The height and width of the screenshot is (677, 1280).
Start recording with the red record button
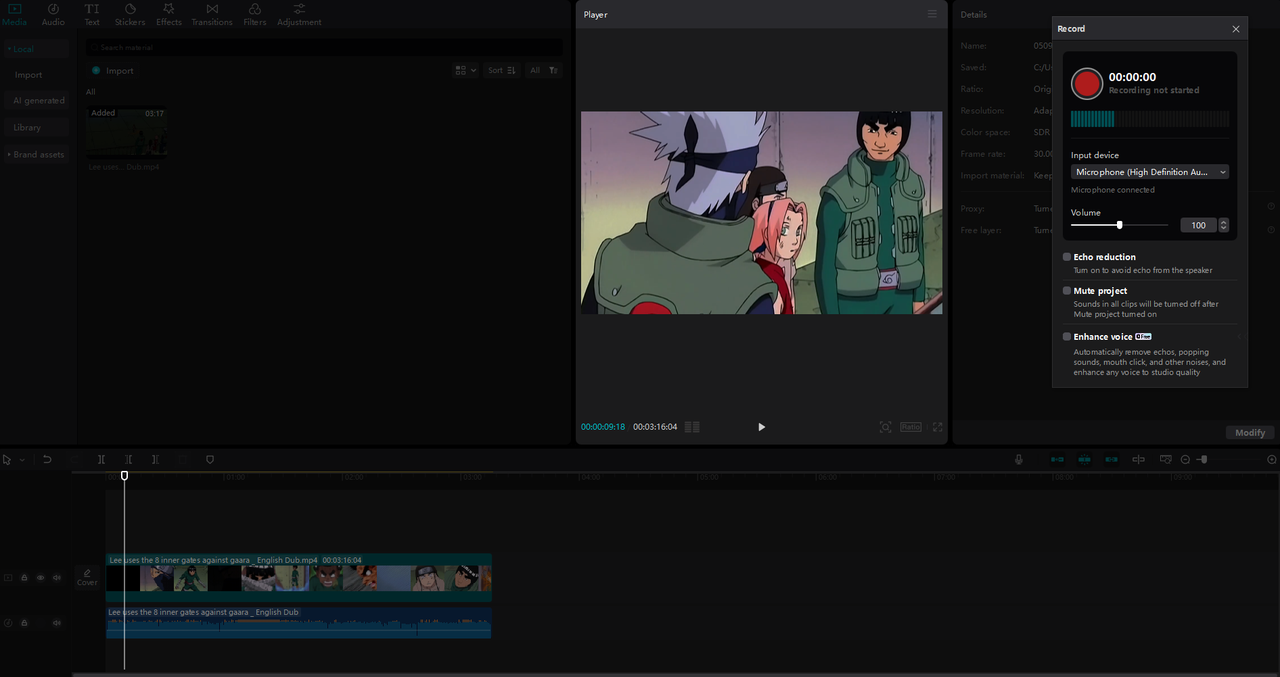(x=1087, y=83)
